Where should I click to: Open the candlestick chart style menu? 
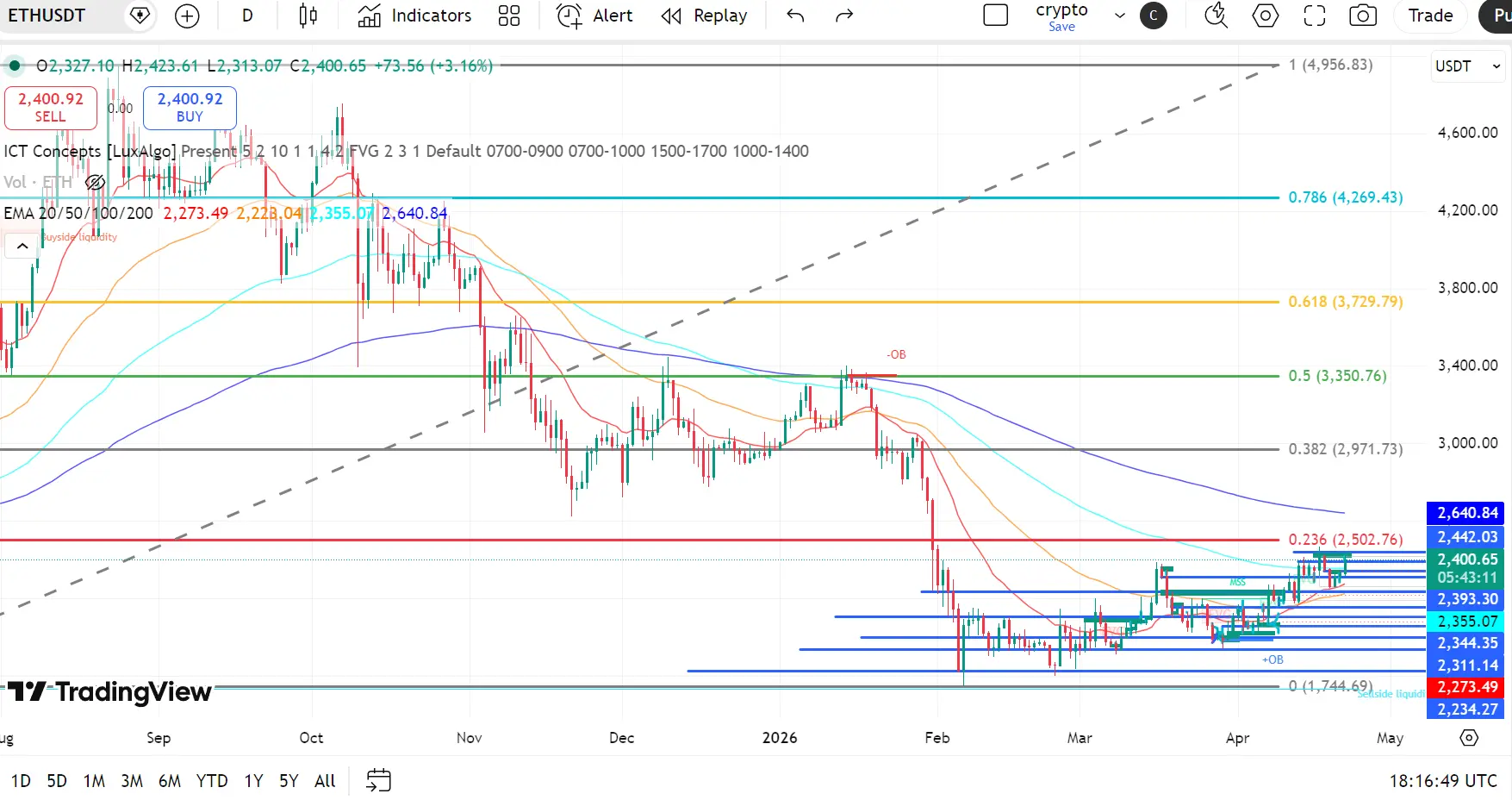click(308, 16)
